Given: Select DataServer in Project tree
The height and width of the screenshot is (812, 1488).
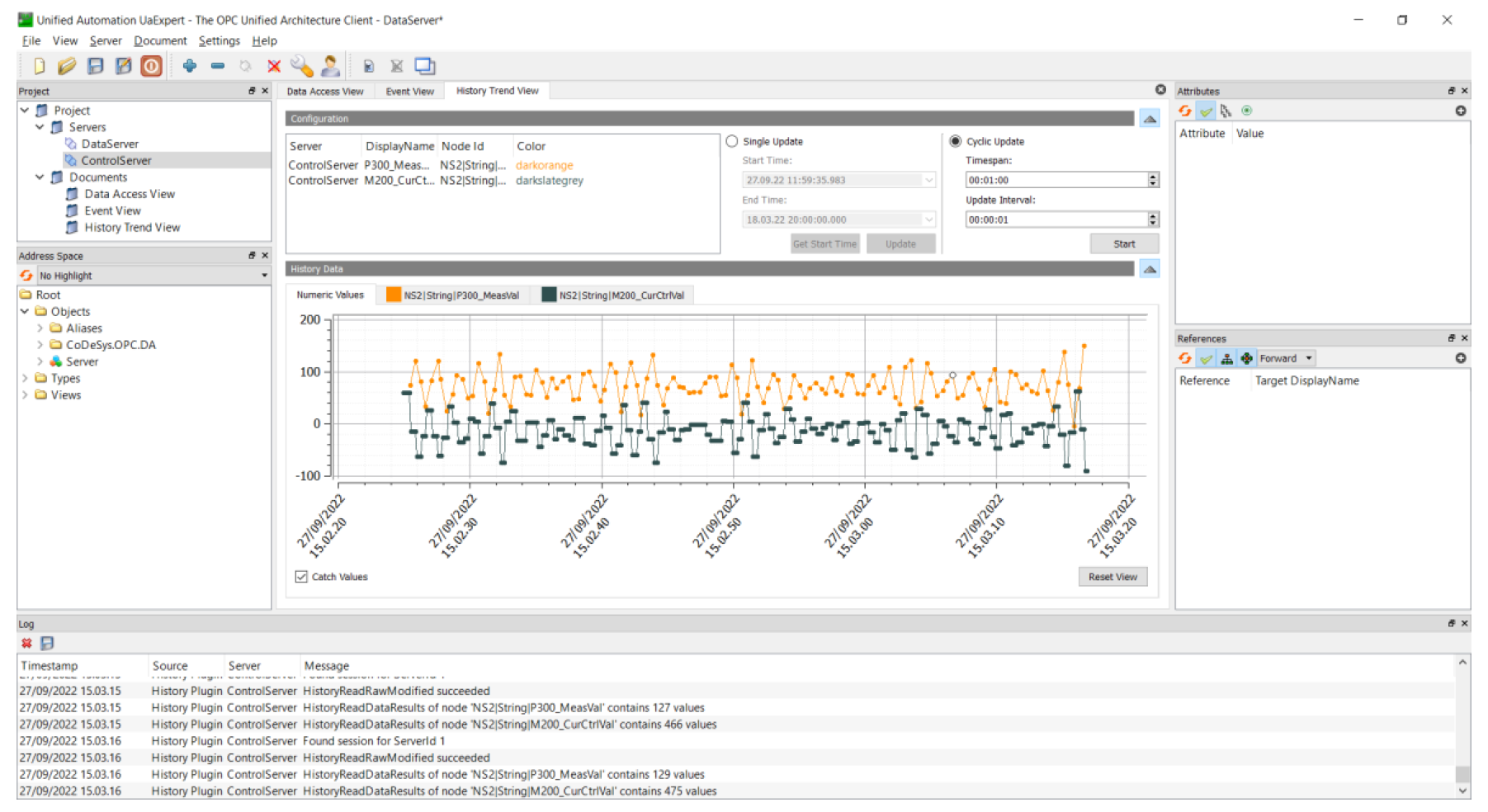Looking at the screenshot, I should (x=110, y=144).
